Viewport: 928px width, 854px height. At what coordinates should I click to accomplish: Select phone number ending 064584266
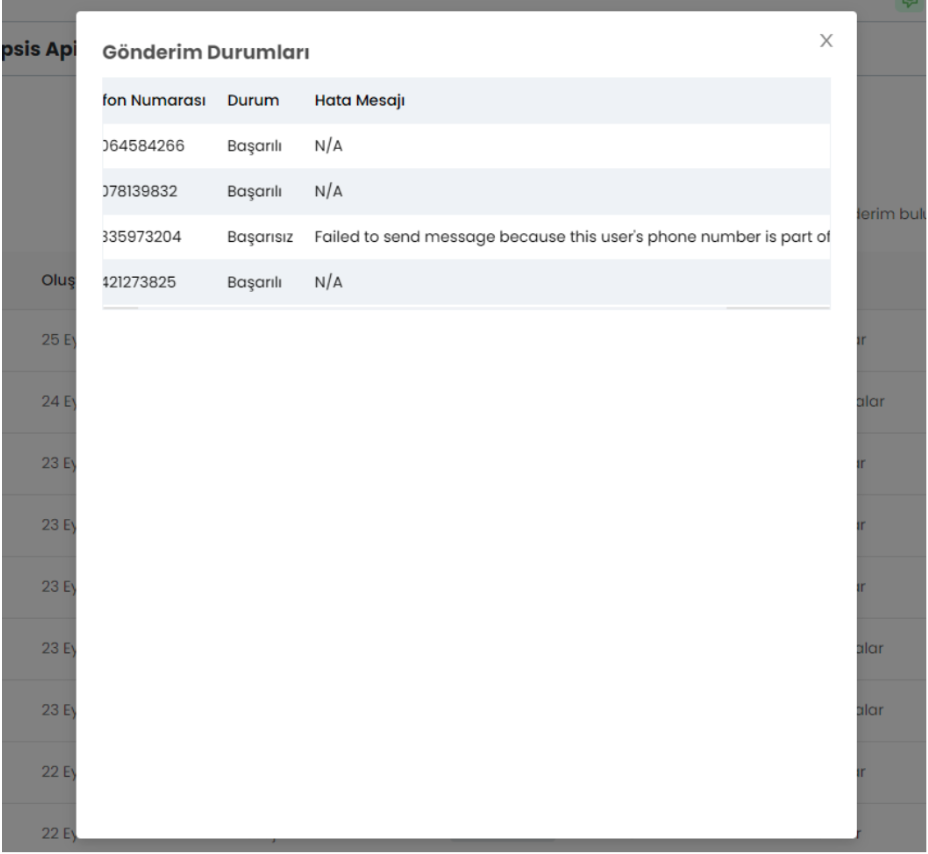click(x=143, y=146)
